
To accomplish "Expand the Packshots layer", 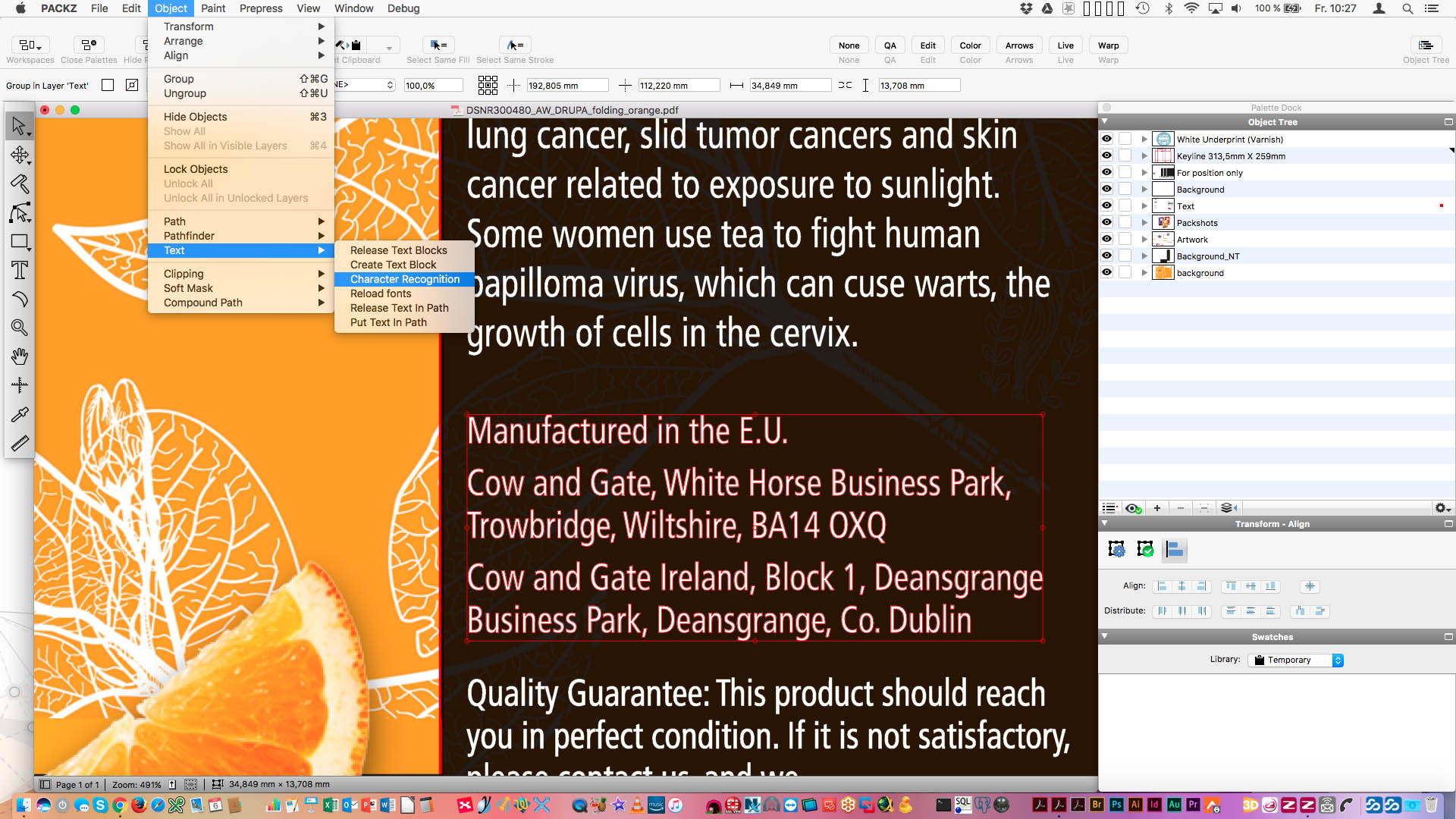I will [x=1144, y=223].
